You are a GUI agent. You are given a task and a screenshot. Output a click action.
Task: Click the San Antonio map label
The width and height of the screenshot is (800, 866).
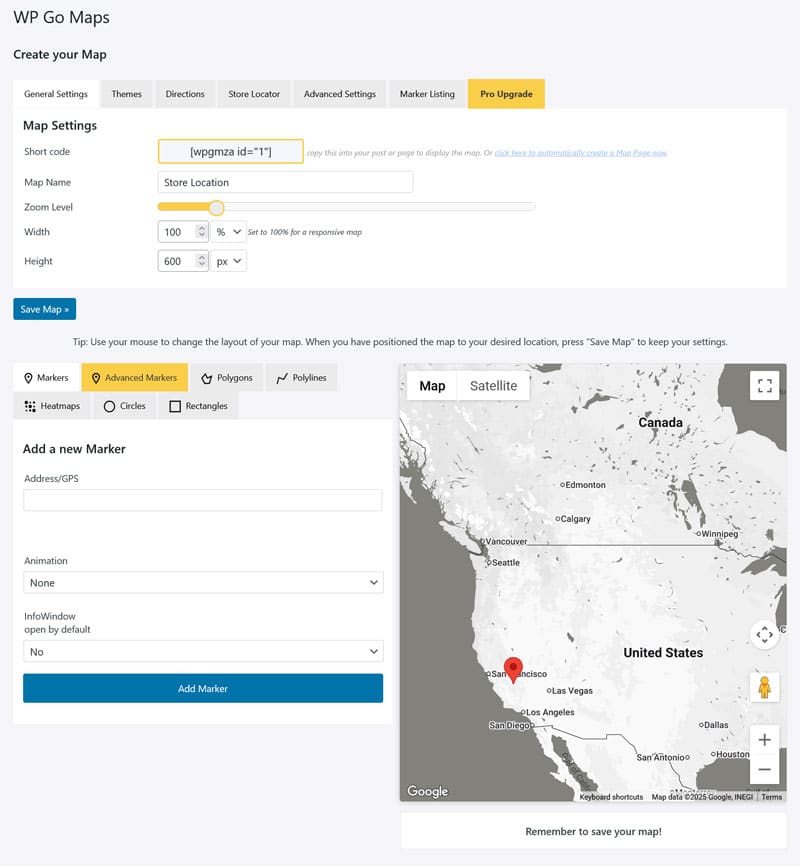point(661,758)
